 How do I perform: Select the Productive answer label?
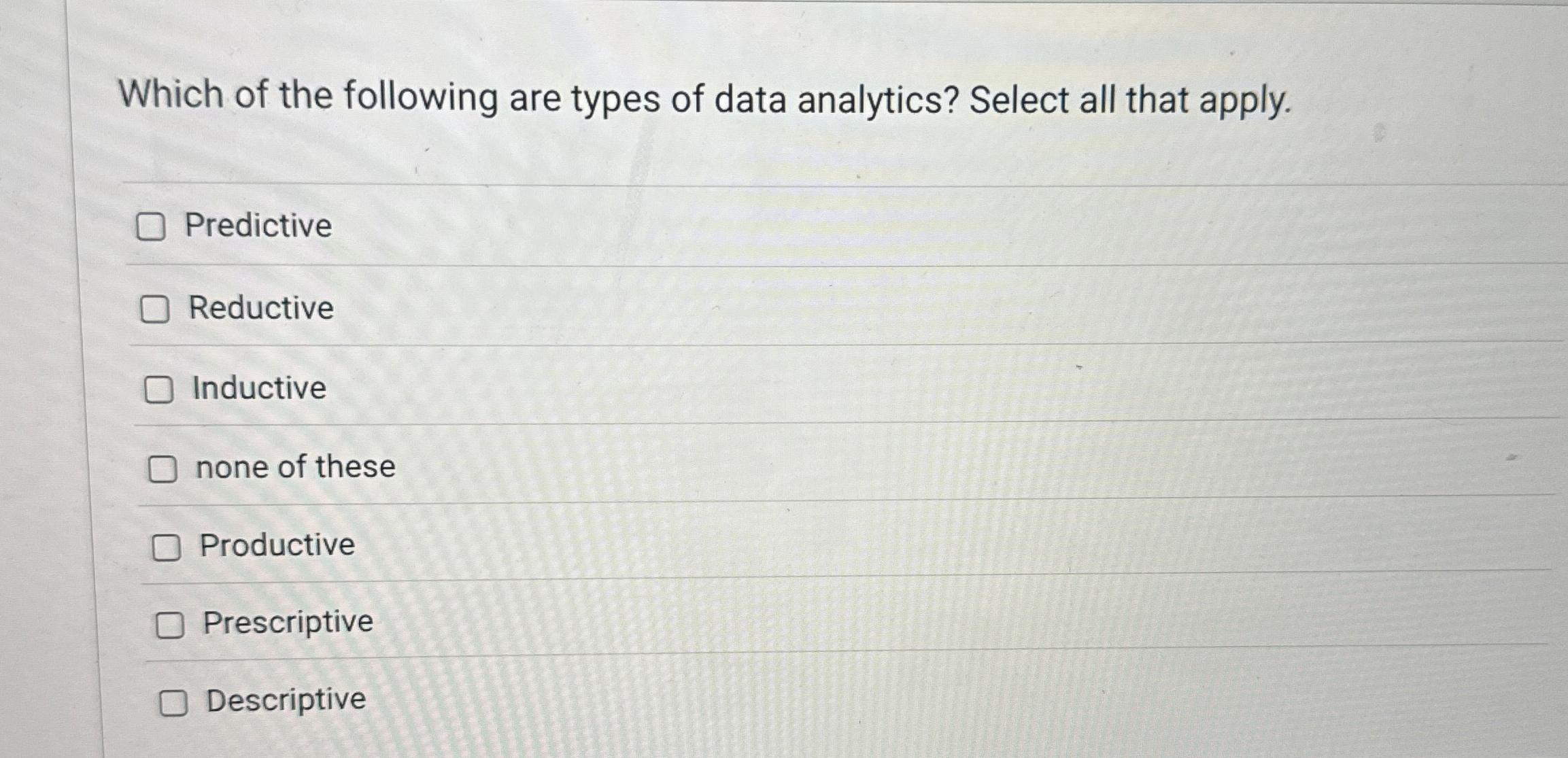coord(276,545)
